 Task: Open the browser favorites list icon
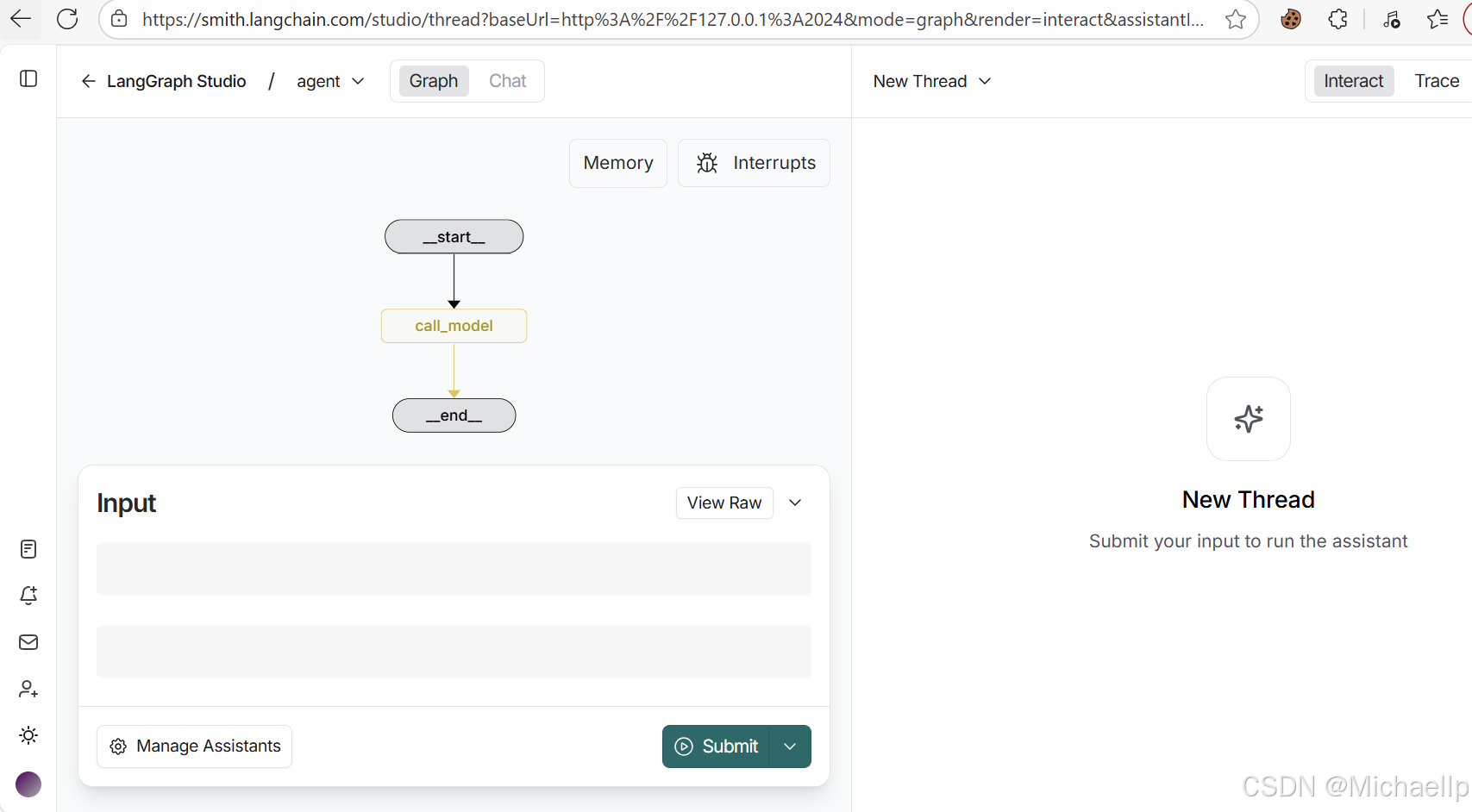[x=1438, y=19]
